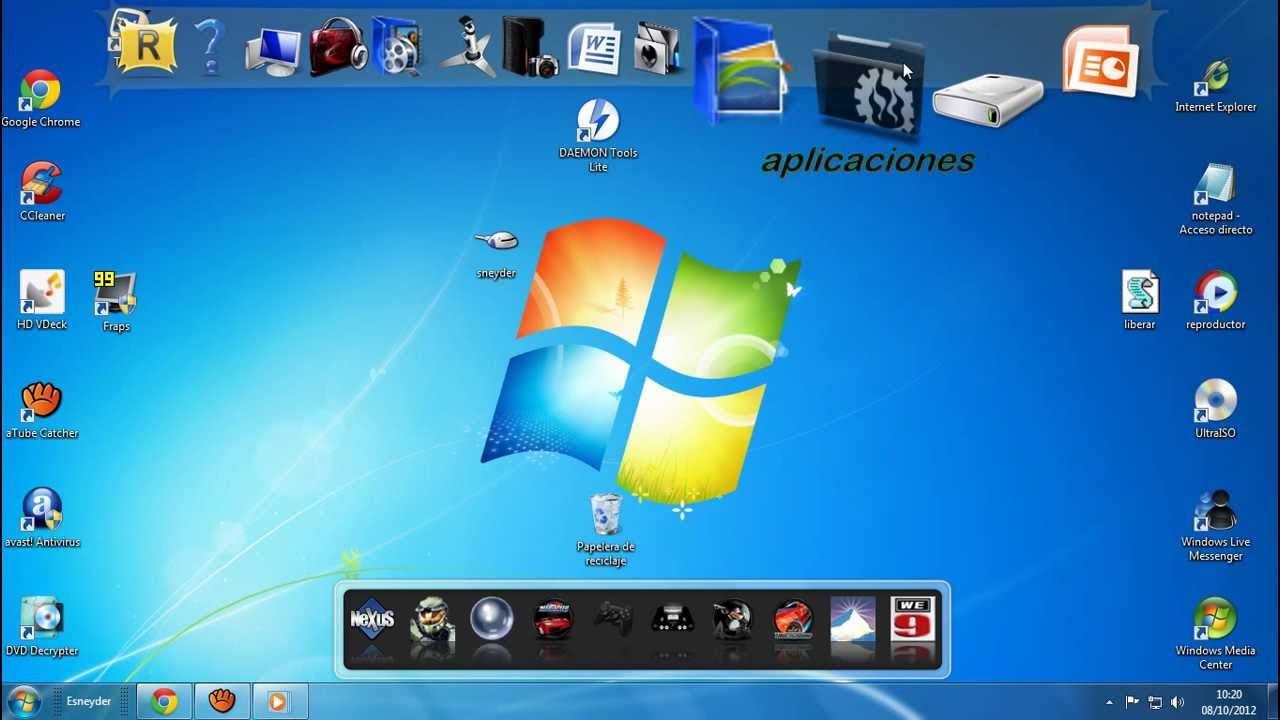Open Chrome from the taskbar

tap(164, 702)
